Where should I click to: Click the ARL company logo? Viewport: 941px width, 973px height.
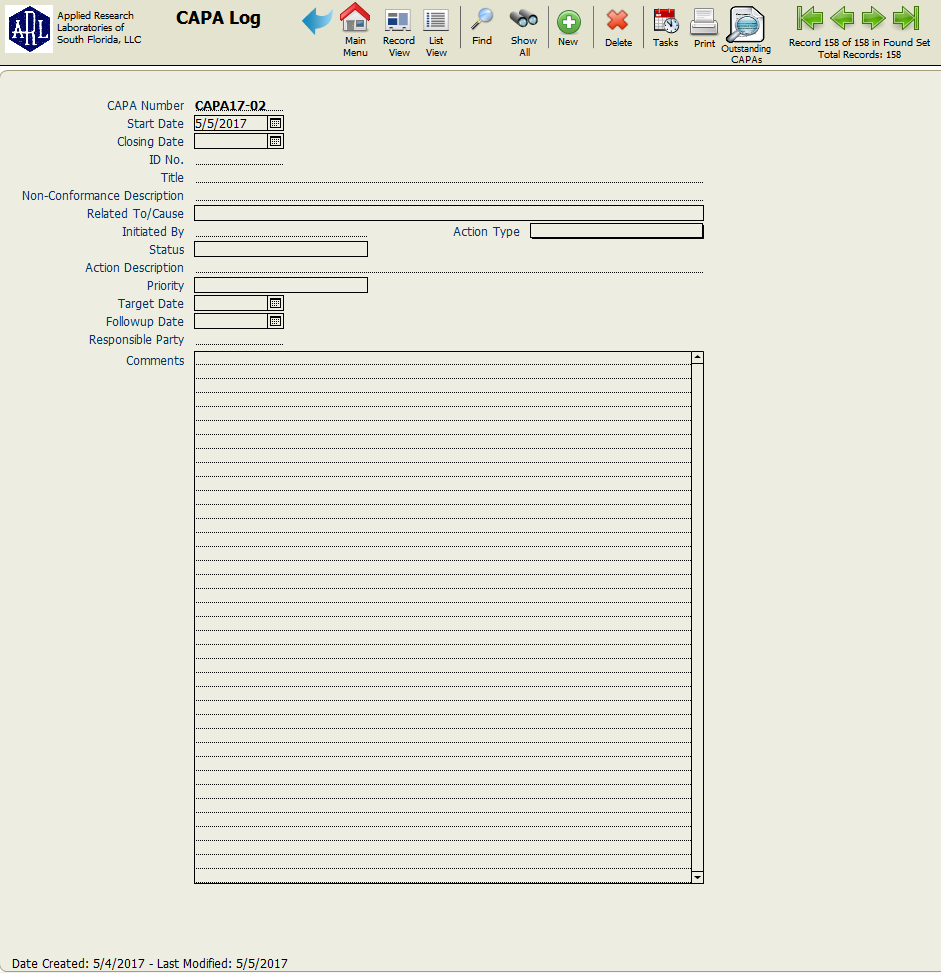[29, 29]
